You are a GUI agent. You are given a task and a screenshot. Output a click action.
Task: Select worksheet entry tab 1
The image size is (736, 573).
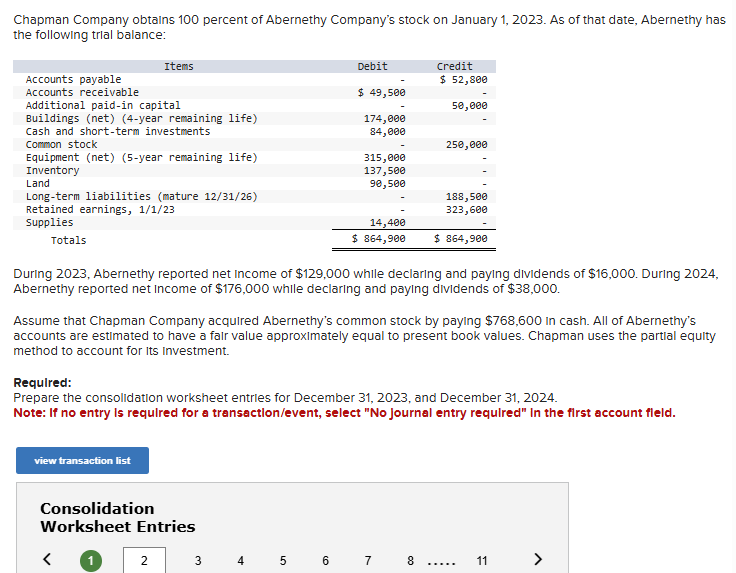[x=91, y=560]
